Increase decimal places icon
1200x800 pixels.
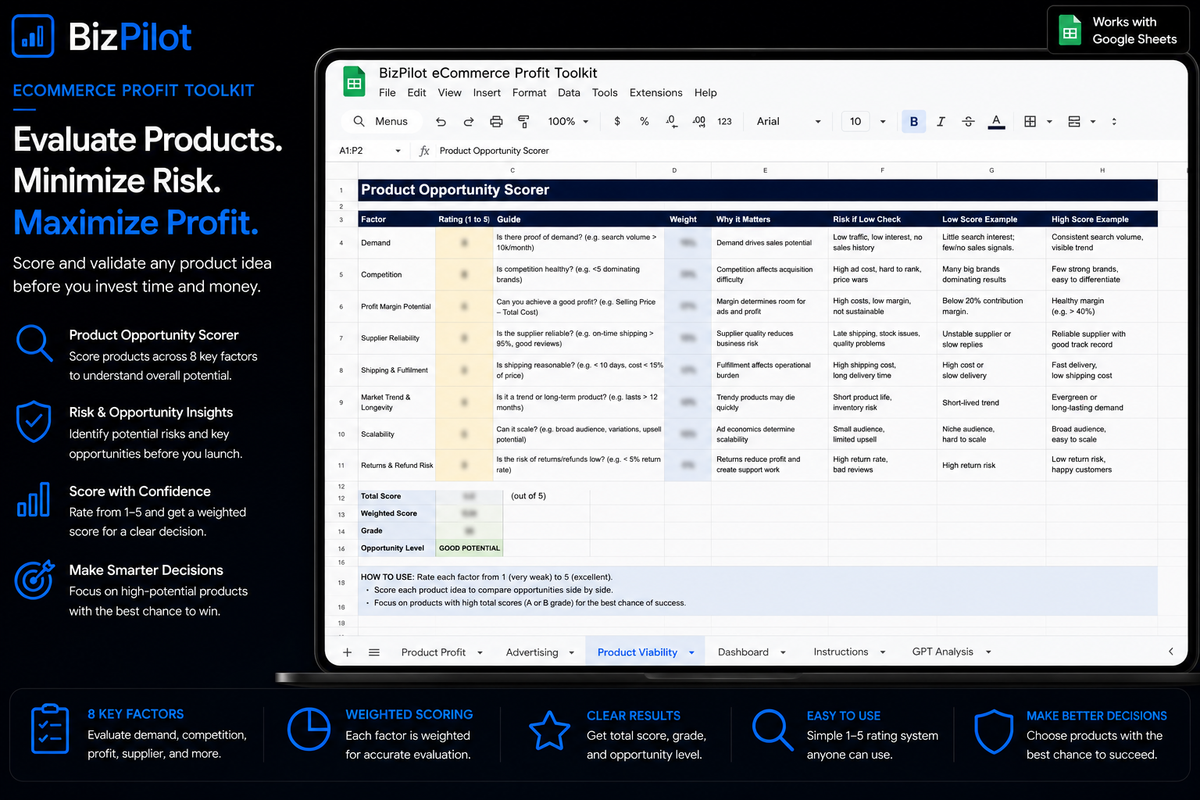tap(698, 122)
